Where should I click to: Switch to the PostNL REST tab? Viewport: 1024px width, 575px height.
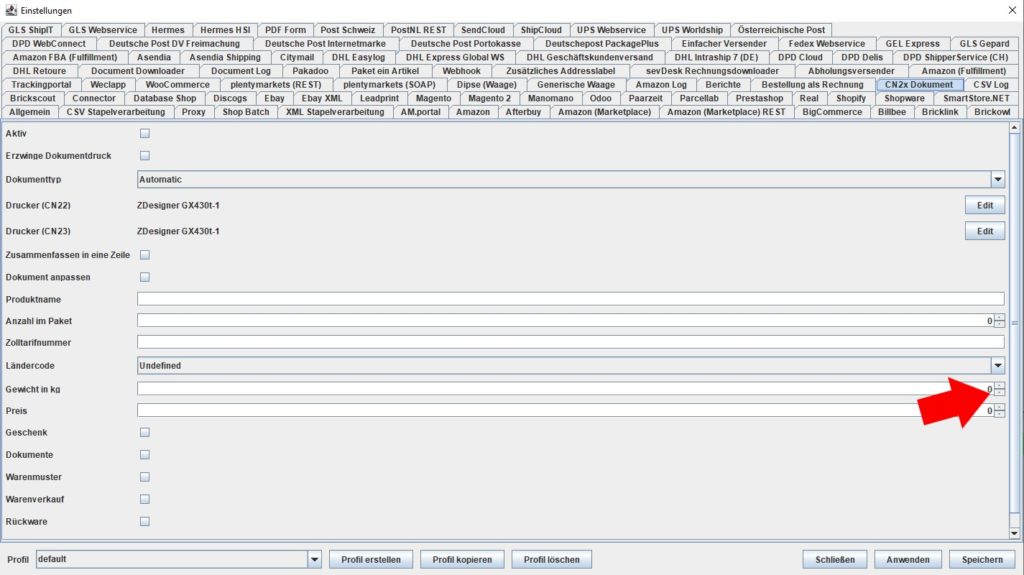[x=419, y=29]
